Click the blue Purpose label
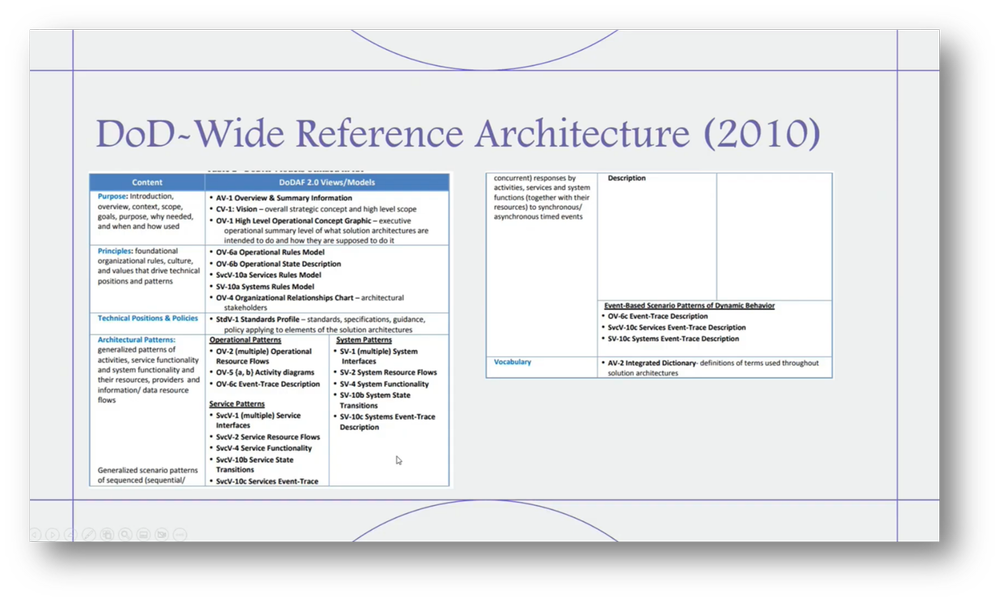The image size is (1000, 602). [x=112, y=196]
